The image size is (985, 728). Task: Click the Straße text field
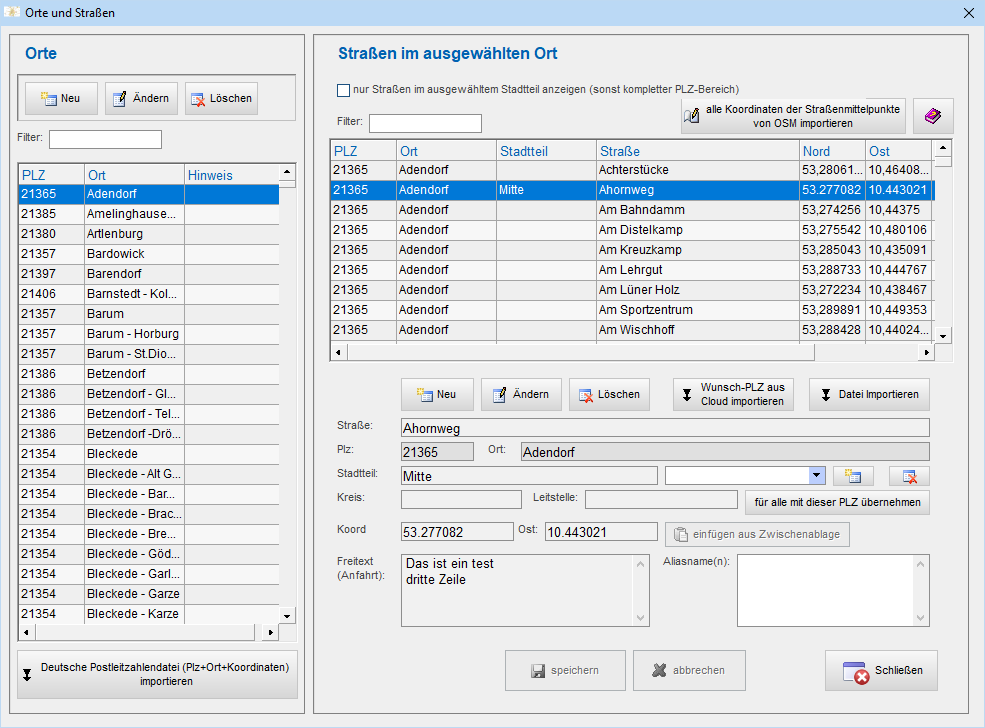pos(664,428)
